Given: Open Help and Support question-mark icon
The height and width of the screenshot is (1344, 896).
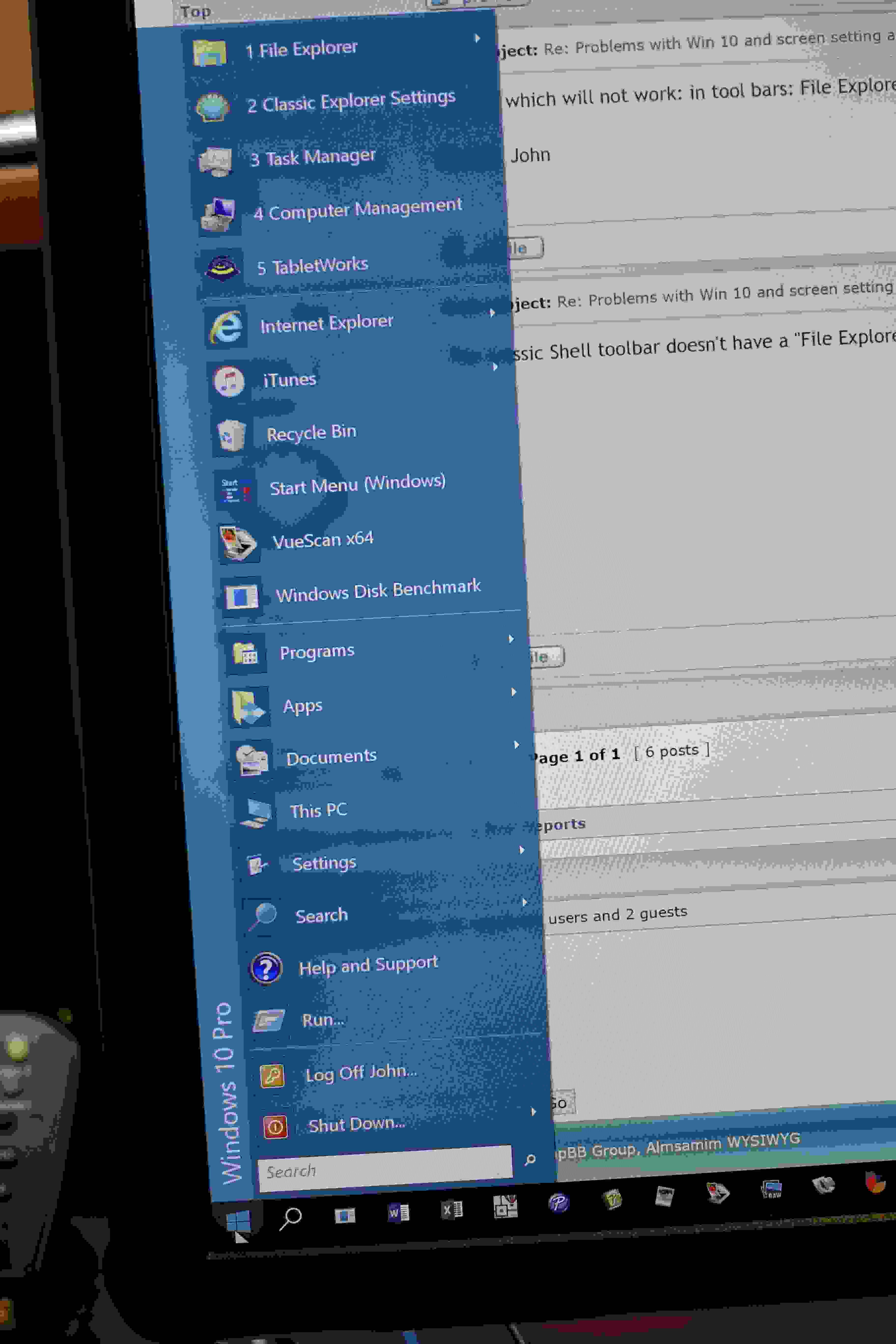Looking at the screenshot, I should click(266, 968).
